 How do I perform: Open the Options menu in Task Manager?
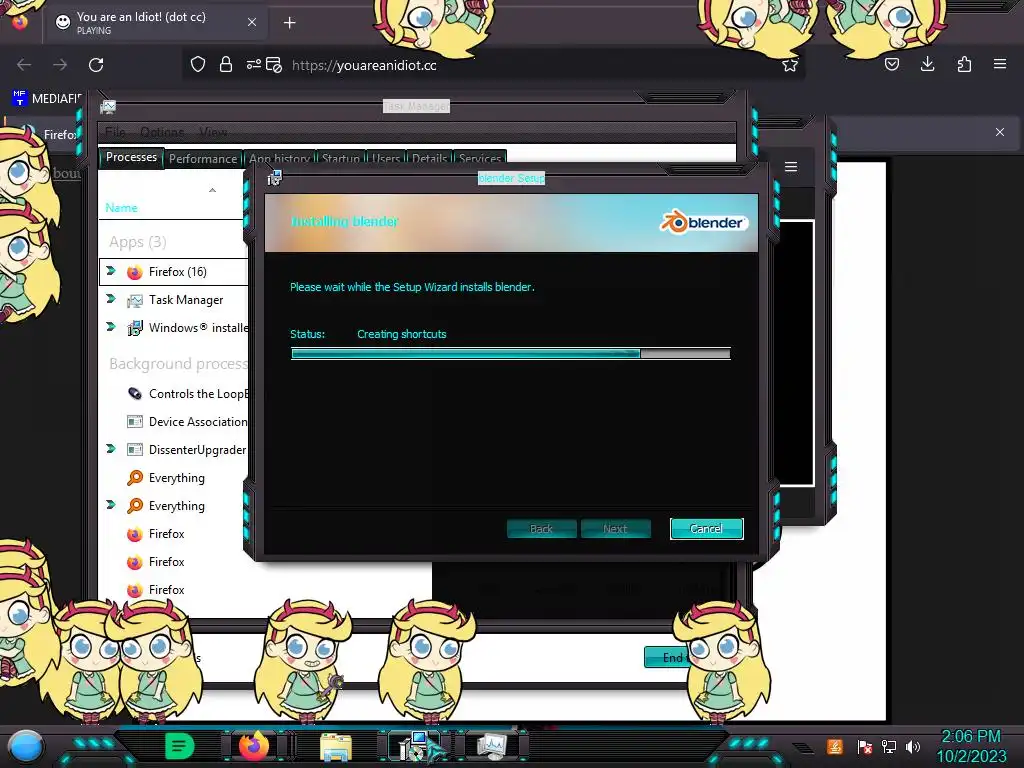[x=162, y=133]
